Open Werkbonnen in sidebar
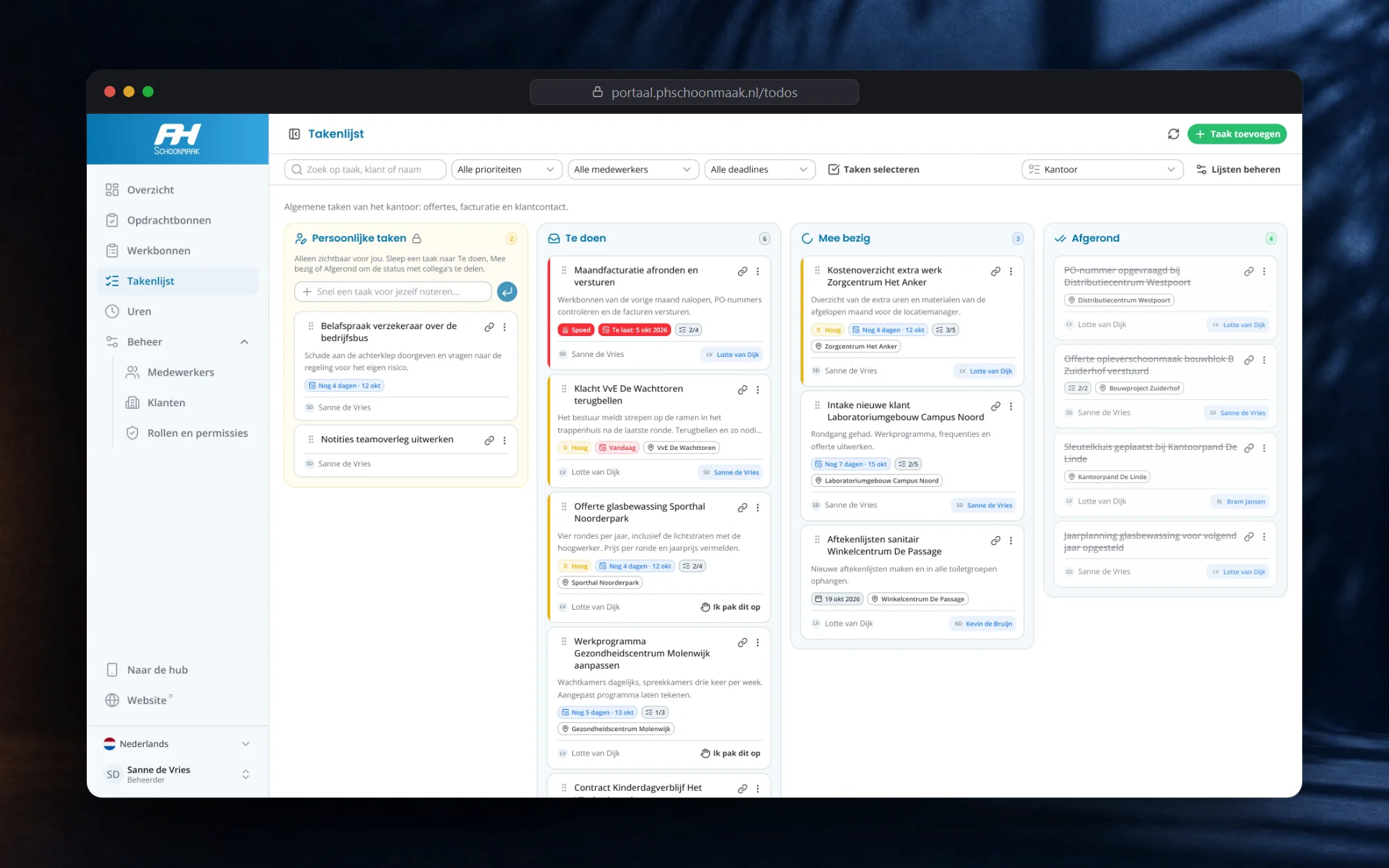Image resolution: width=1389 pixels, height=868 pixels. [x=178, y=251]
